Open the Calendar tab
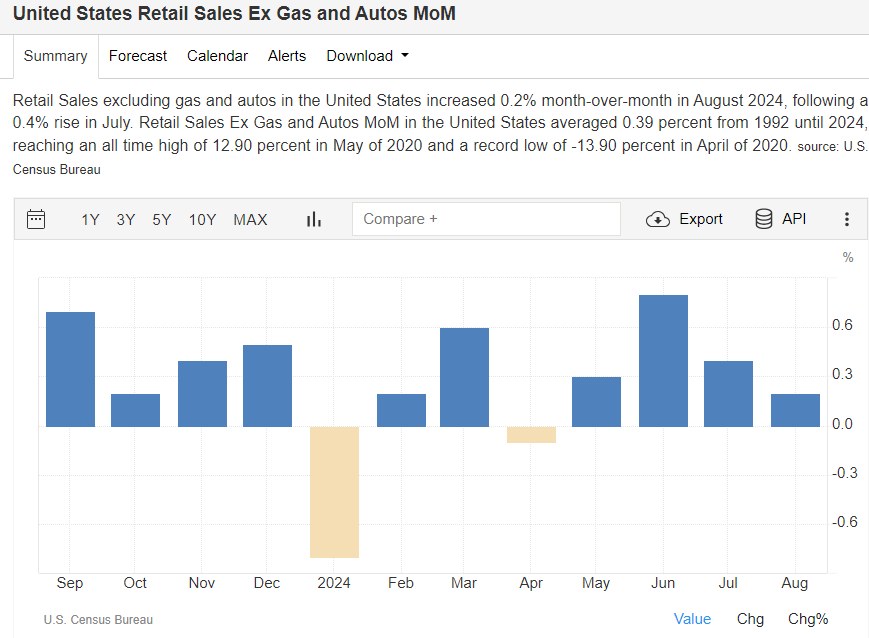Viewport: 869px width, 638px height. pyautogui.click(x=217, y=56)
